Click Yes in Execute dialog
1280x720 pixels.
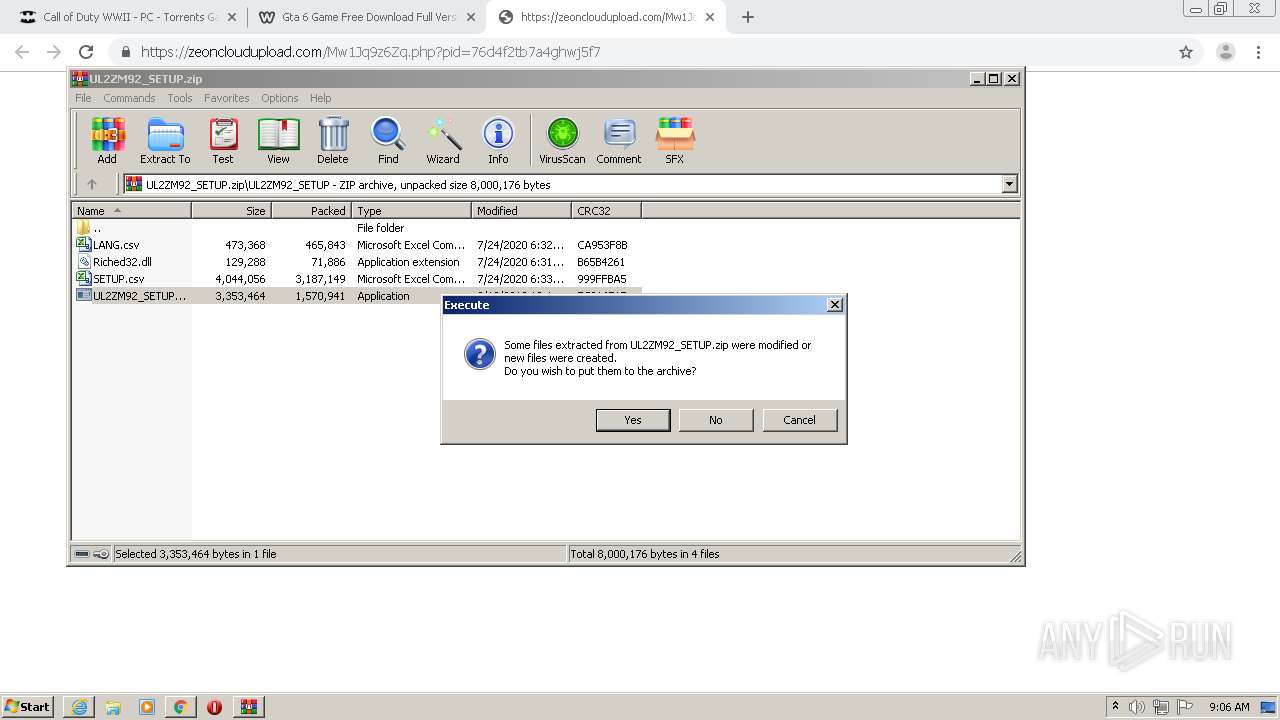point(633,420)
